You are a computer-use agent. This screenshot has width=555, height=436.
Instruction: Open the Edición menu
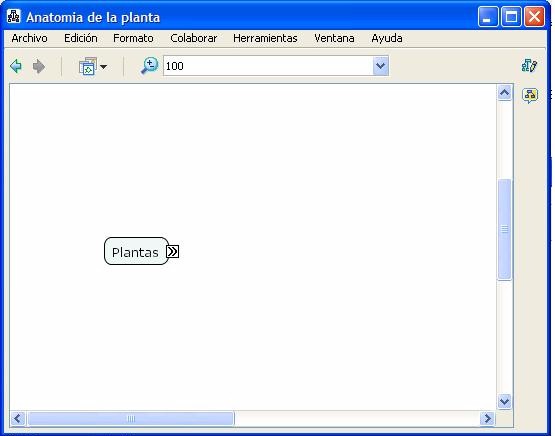point(81,38)
